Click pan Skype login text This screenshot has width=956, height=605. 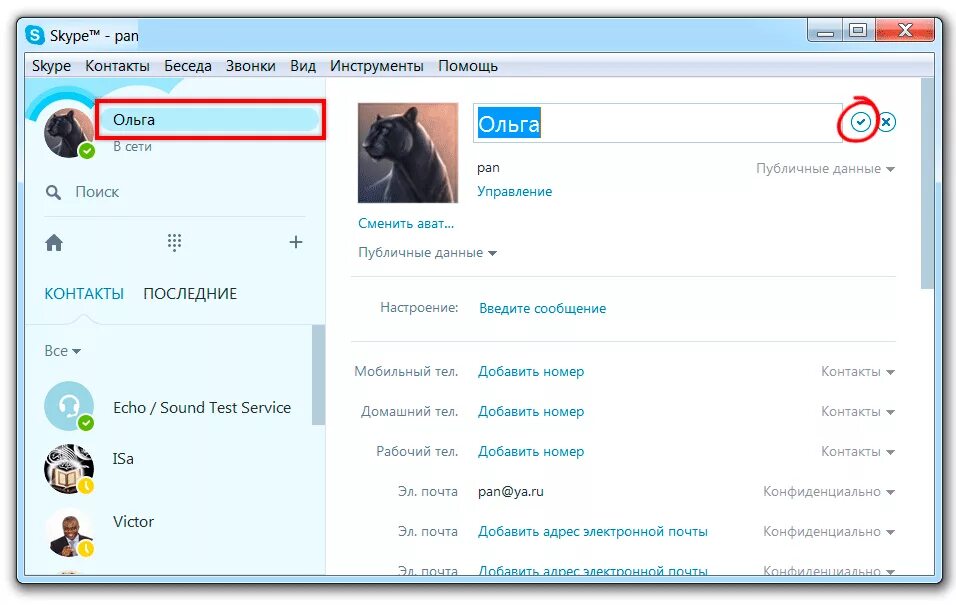[x=488, y=168]
